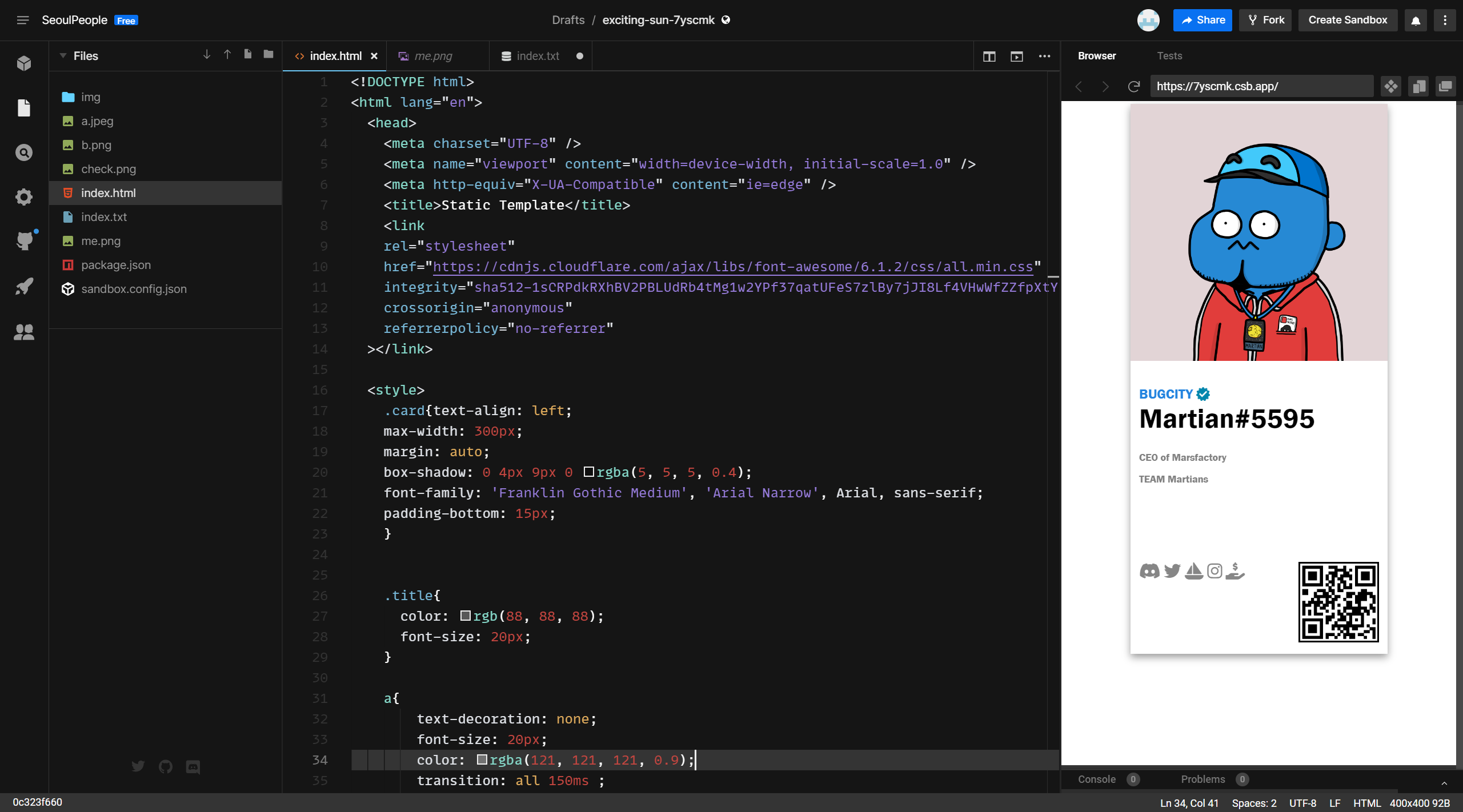Open preview in new window icon
This screenshot has width=1463, height=812.
pos(1445,86)
